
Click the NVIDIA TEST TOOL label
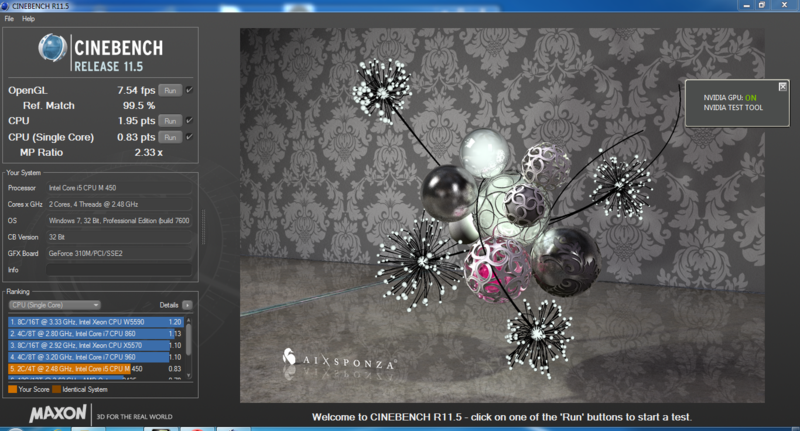pyautogui.click(x=733, y=108)
